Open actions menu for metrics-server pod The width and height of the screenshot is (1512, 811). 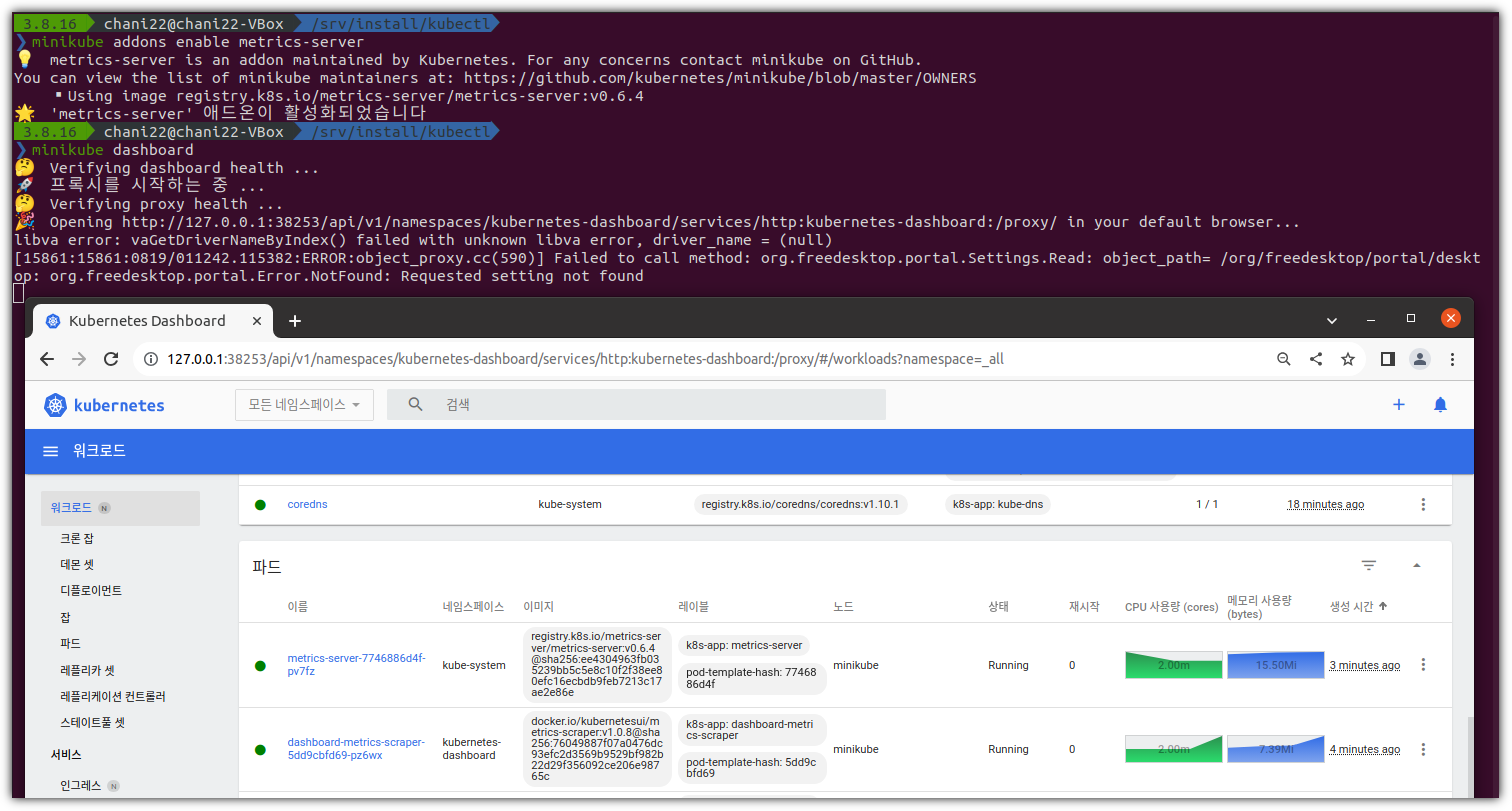tap(1424, 665)
